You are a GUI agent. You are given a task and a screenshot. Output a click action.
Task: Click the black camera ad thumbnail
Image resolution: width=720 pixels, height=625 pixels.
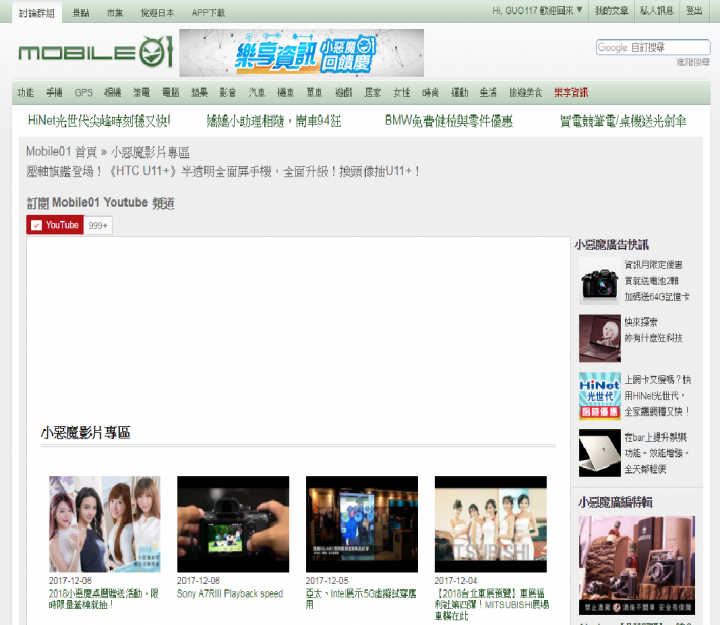pos(600,281)
